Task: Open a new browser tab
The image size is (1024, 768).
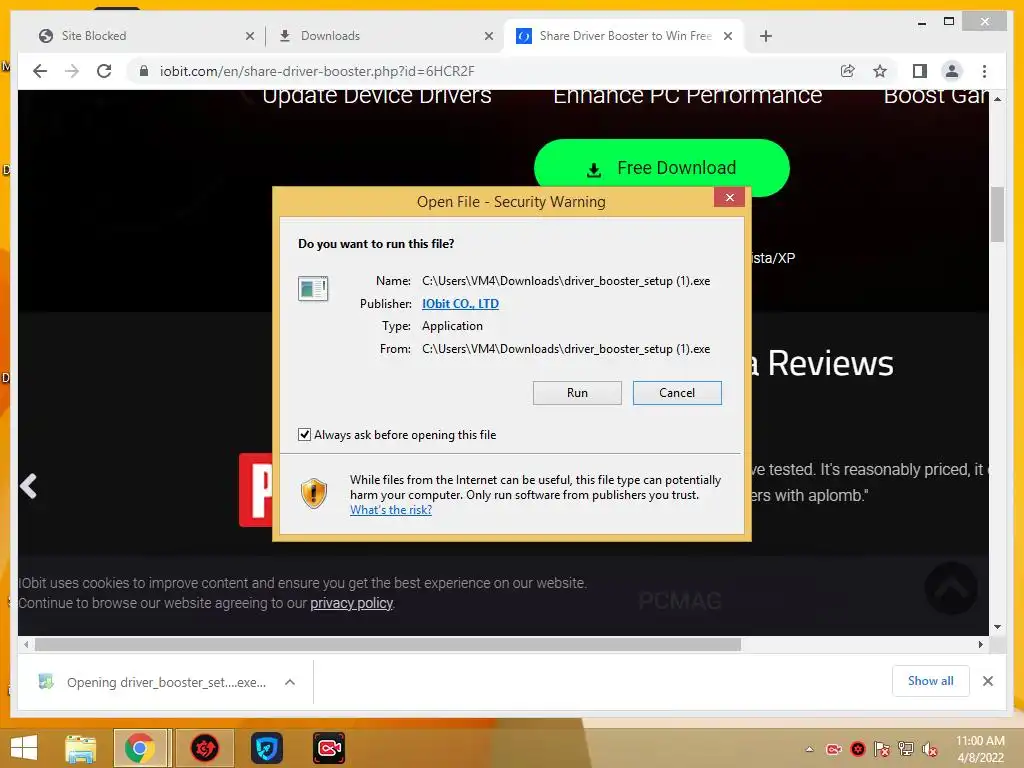Action: point(766,37)
